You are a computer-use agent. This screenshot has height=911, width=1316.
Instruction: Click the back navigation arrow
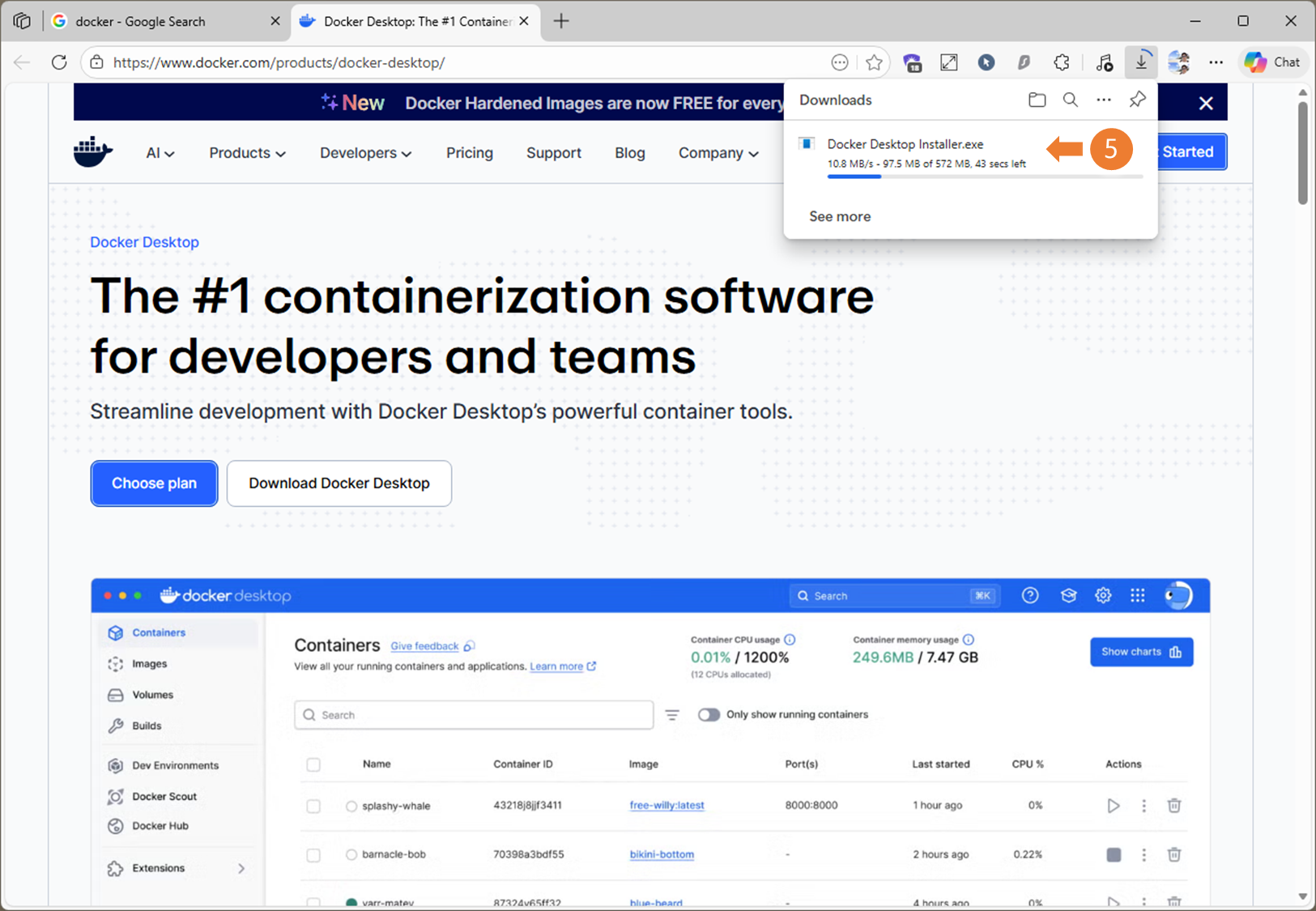22,62
